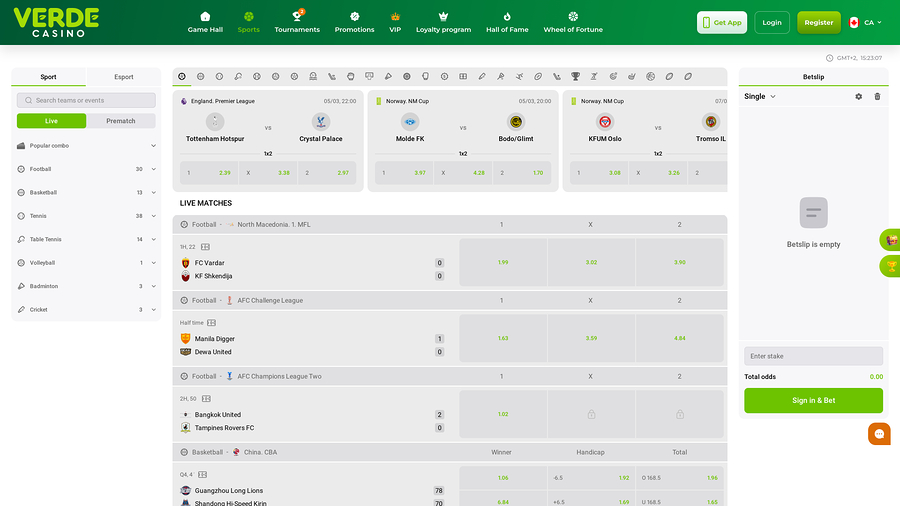Click the Sign in & Bet button

(813, 400)
